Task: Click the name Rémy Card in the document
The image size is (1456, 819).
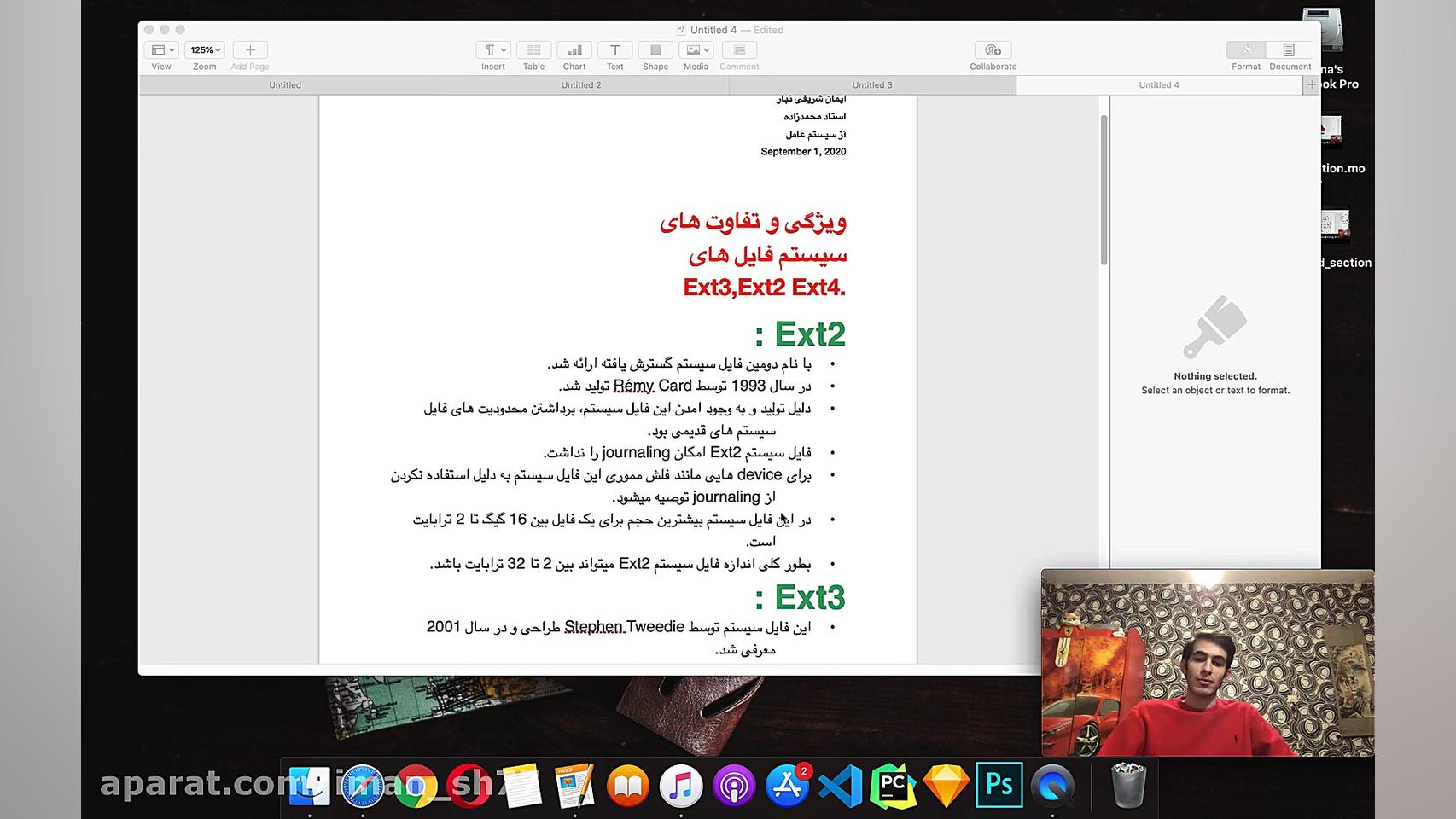Action: point(653,386)
